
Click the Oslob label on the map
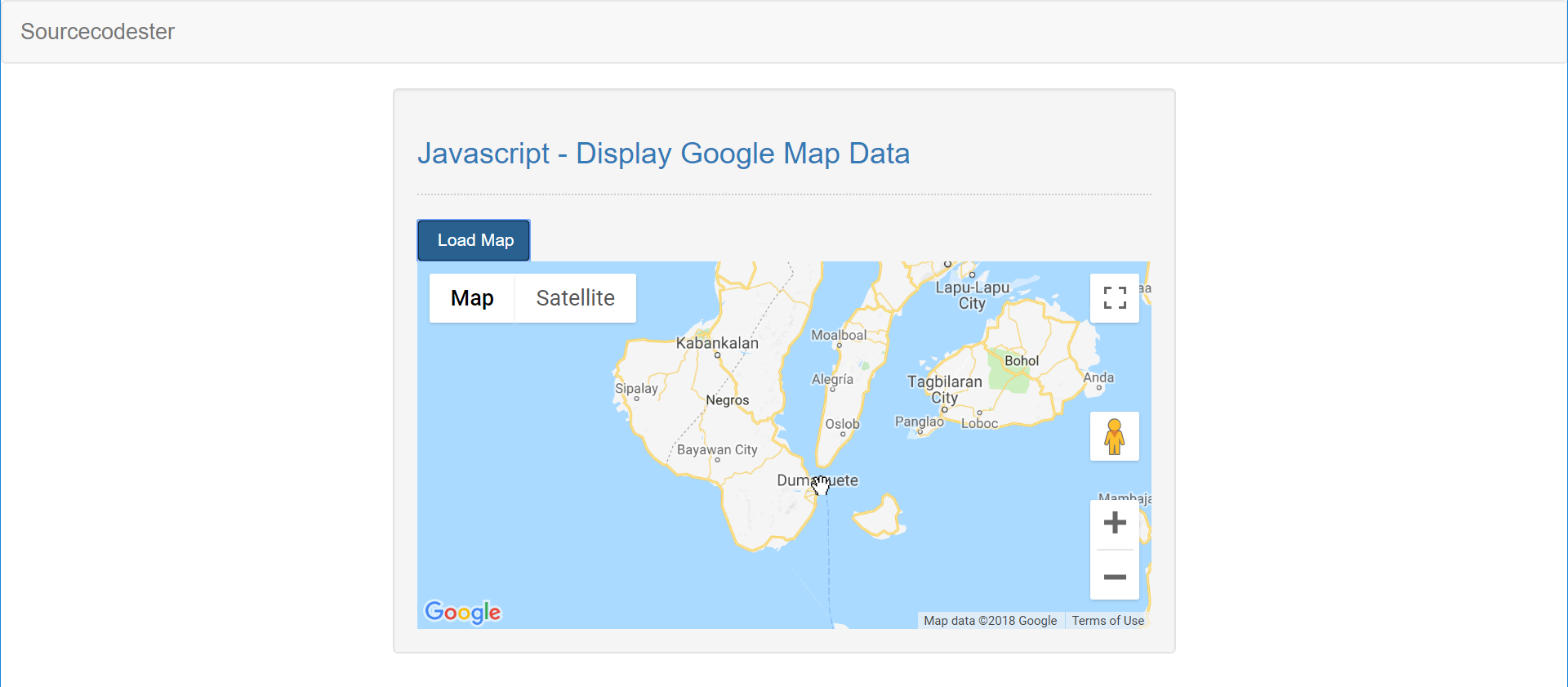pos(842,424)
